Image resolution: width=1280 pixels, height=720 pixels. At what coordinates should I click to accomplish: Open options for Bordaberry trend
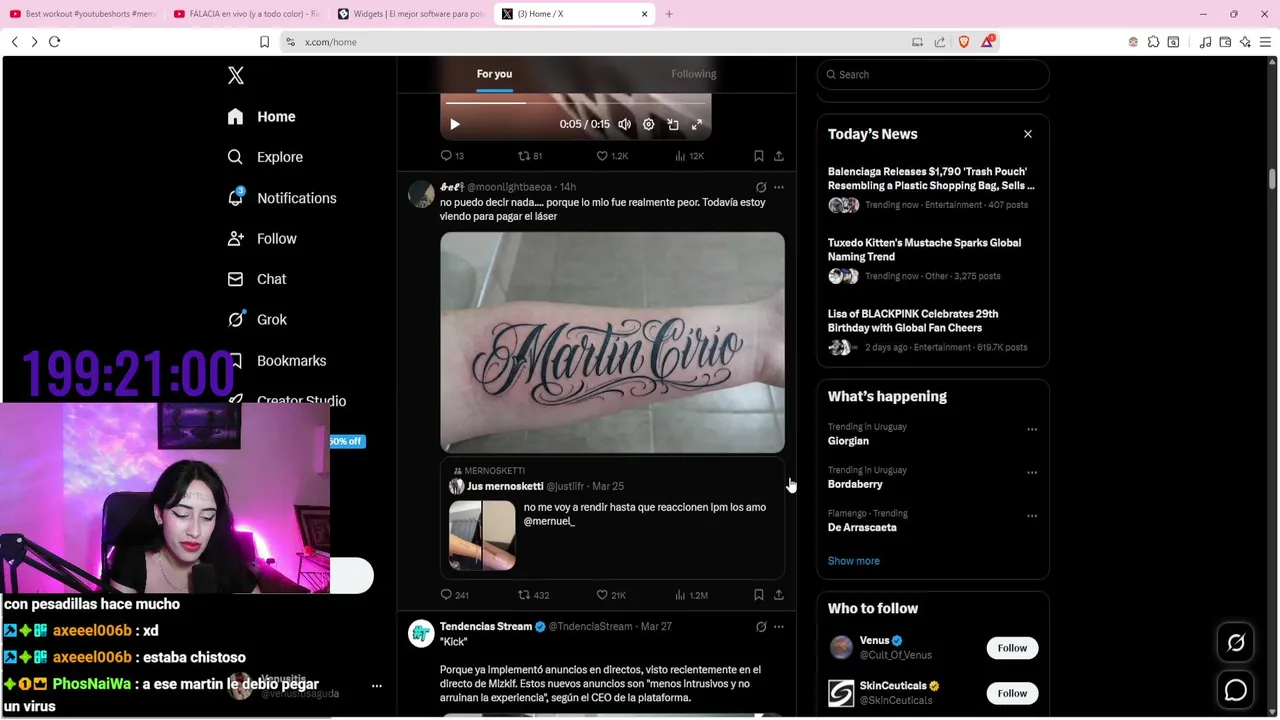point(1032,473)
